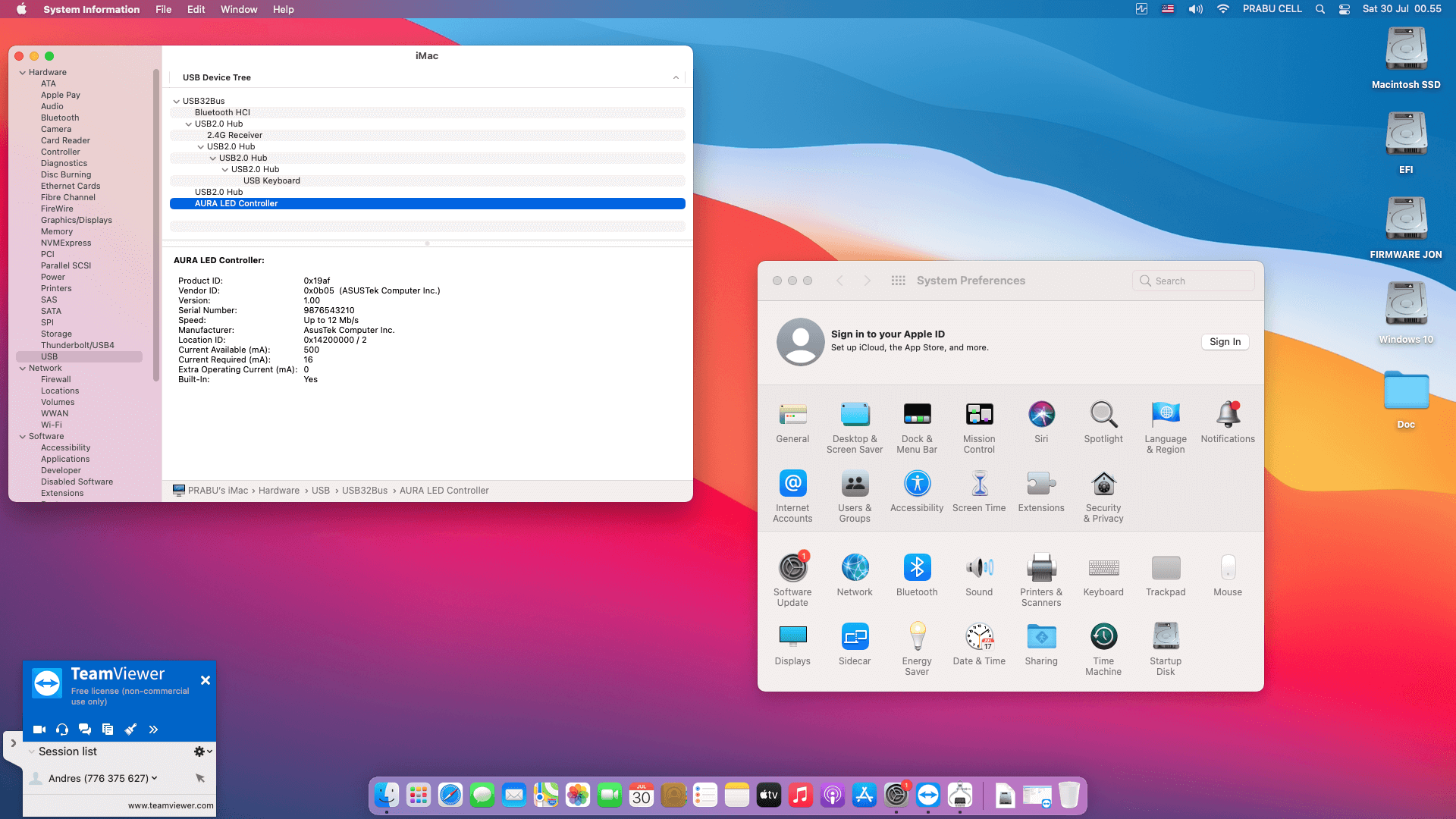Image resolution: width=1456 pixels, height=819 pixels.
Task: Collapse the Session list section
Action: pos(32,752)
